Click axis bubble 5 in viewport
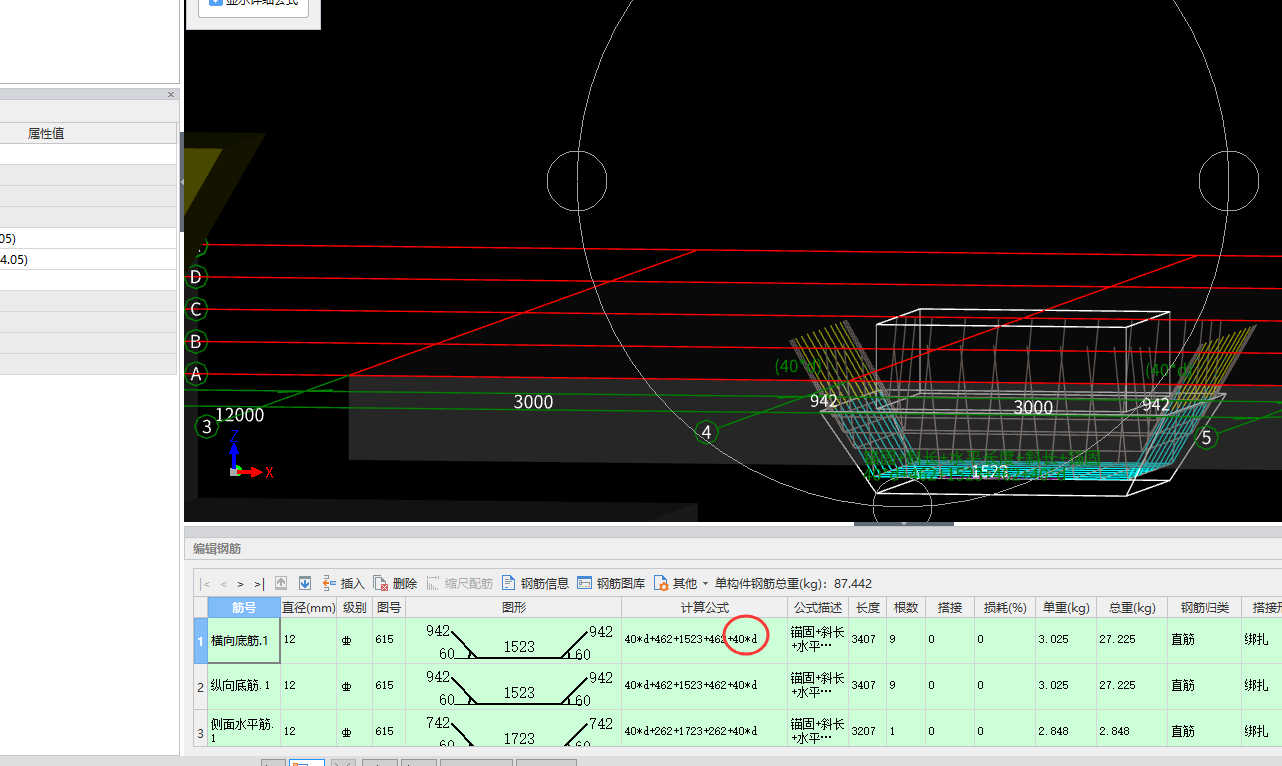The width and height of the screenshot is (1282, 766). tap(1206, 437)
